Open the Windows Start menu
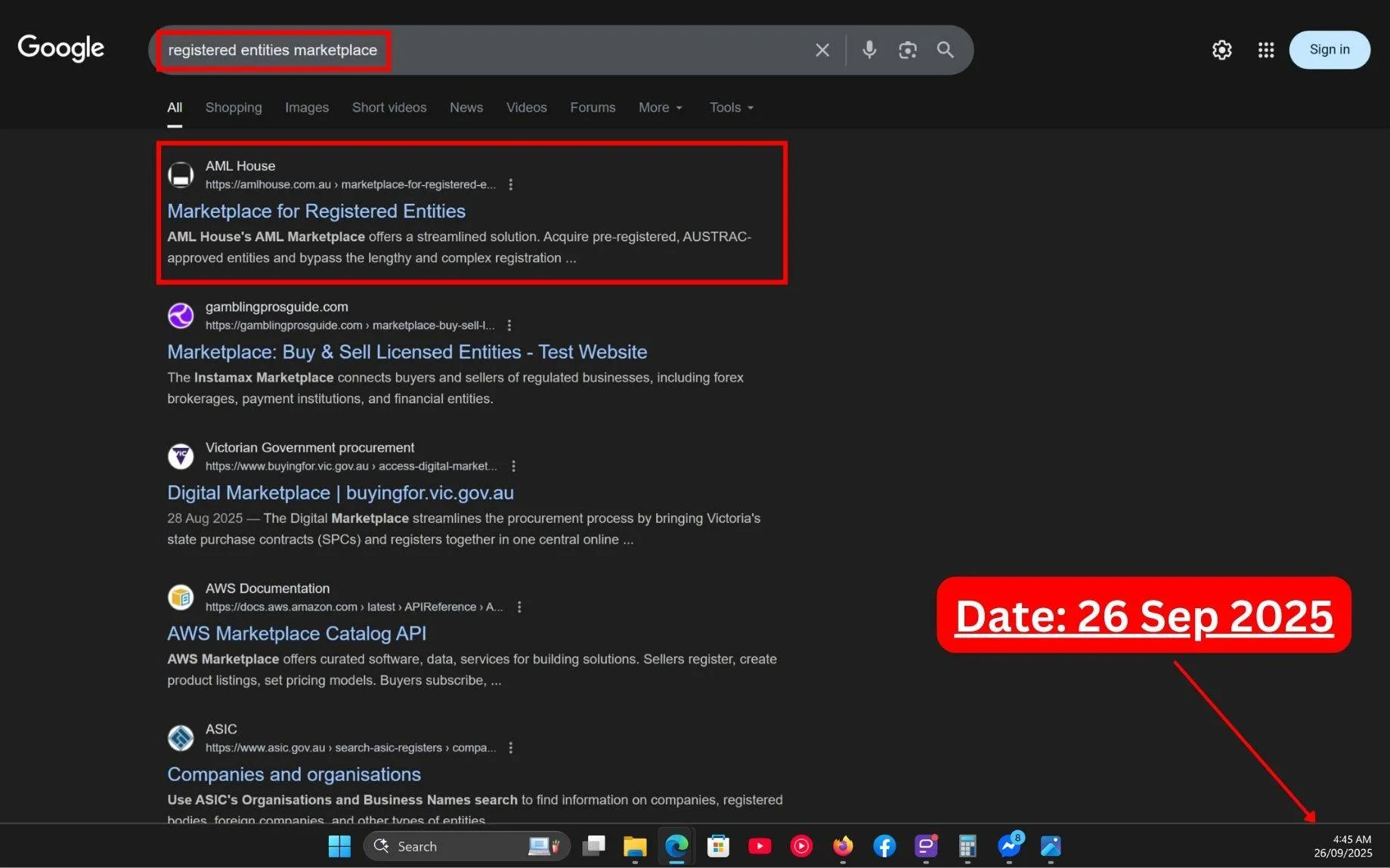The width and height of the screenshot is (1390, 868). pos(339,846)
